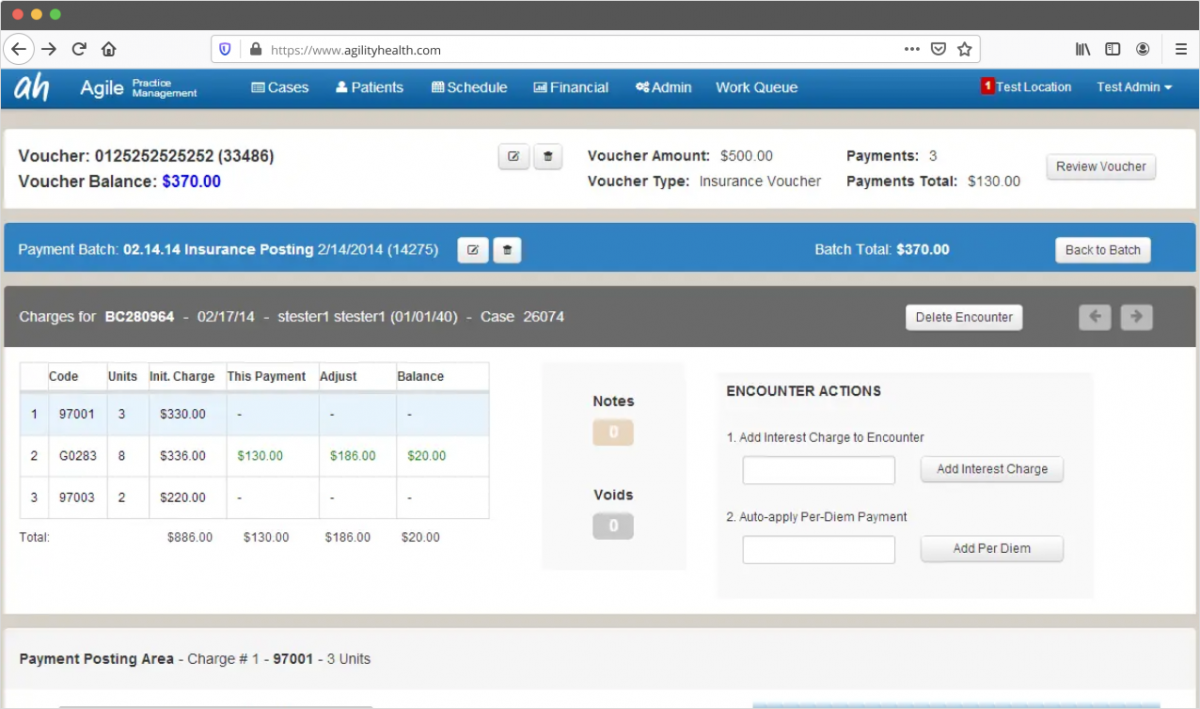Open the Test Admin user dropdown
This screenshot has width=1200, height=709.
pyautogui.click(x=1132, y=87)
